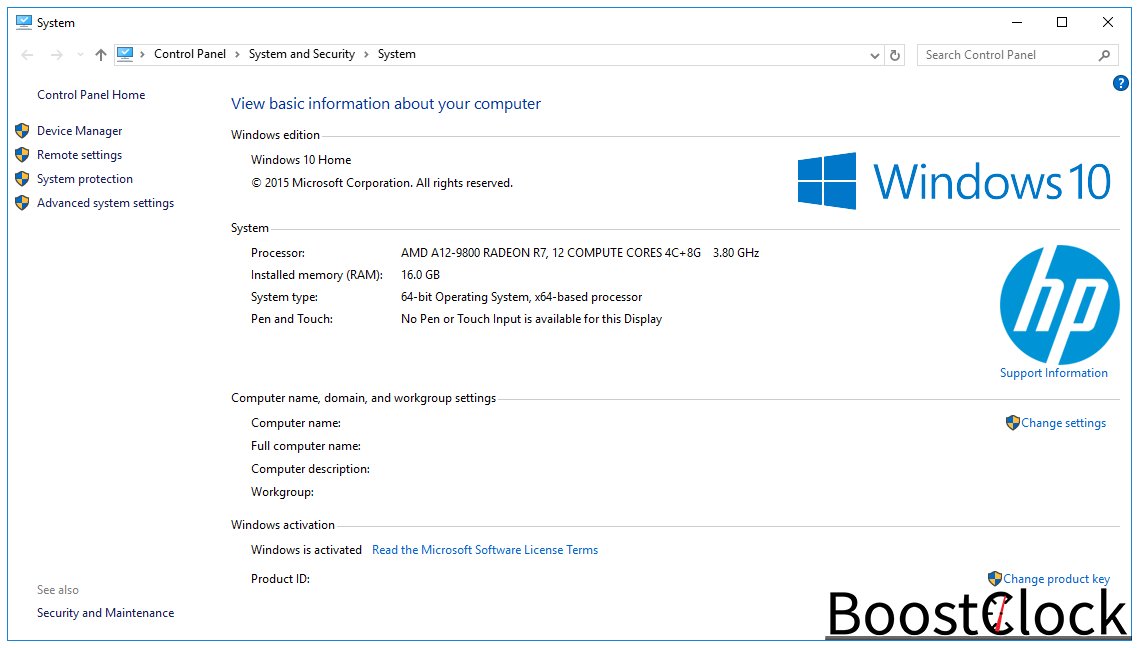The width and height of the screenshot is (1140, 648).
Task: Click the Up one level arrow
Action: [100, 55]
